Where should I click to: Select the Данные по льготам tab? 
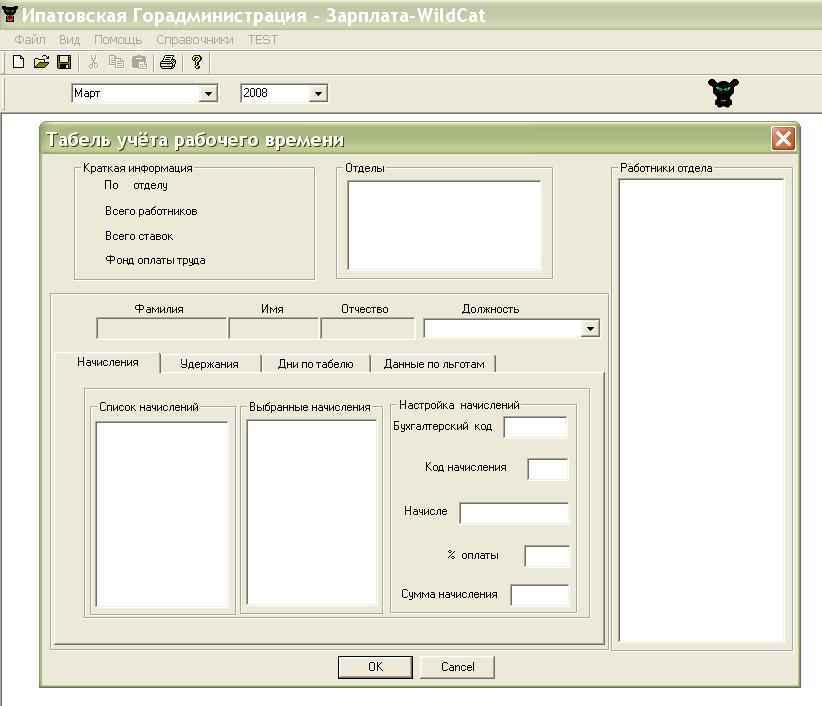(434, 364)
